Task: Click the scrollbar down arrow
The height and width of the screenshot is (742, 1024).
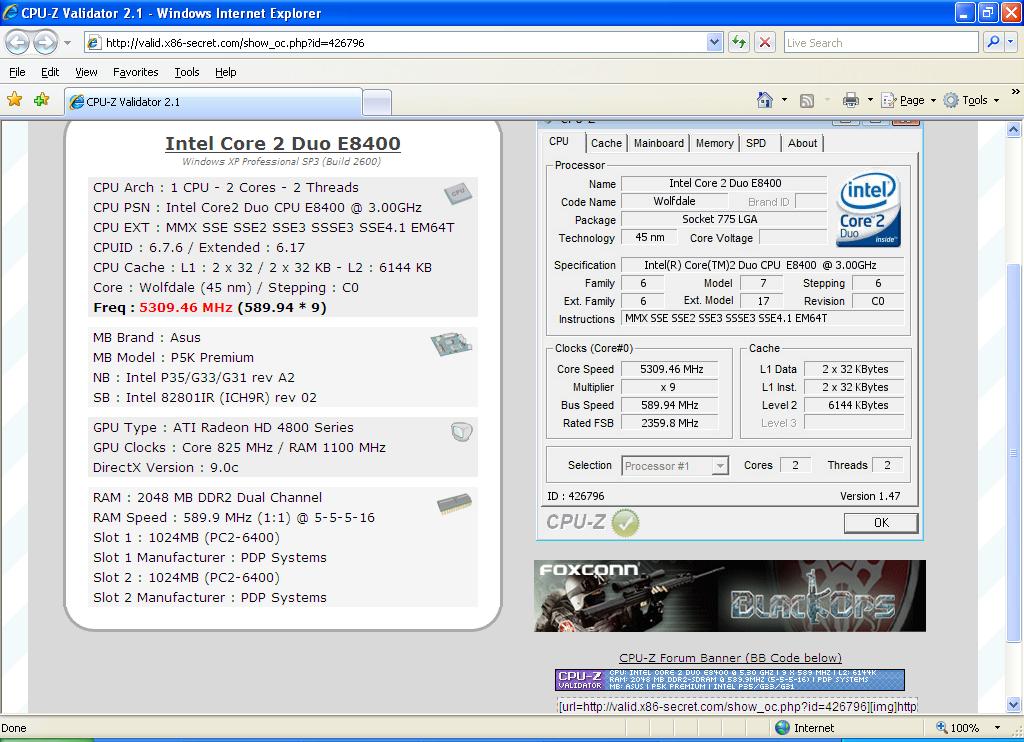Action: coord(1013,705)
